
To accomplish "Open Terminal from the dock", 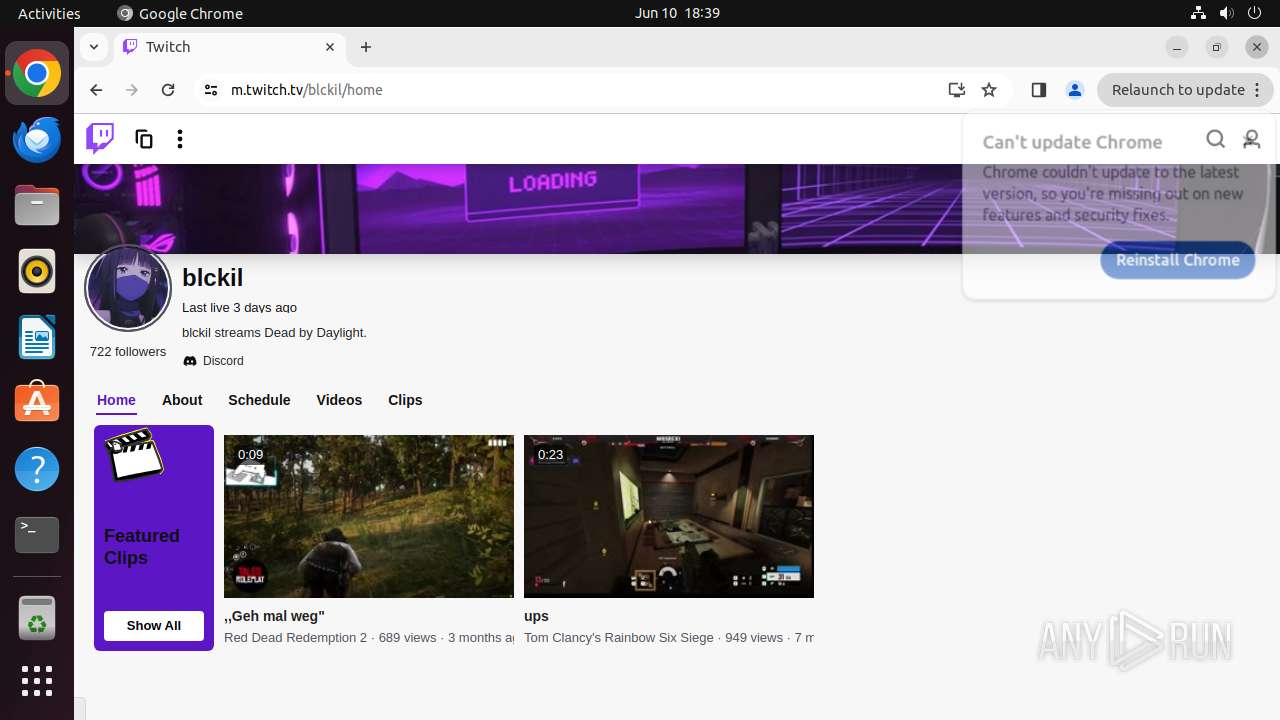I will pos(37,535).
